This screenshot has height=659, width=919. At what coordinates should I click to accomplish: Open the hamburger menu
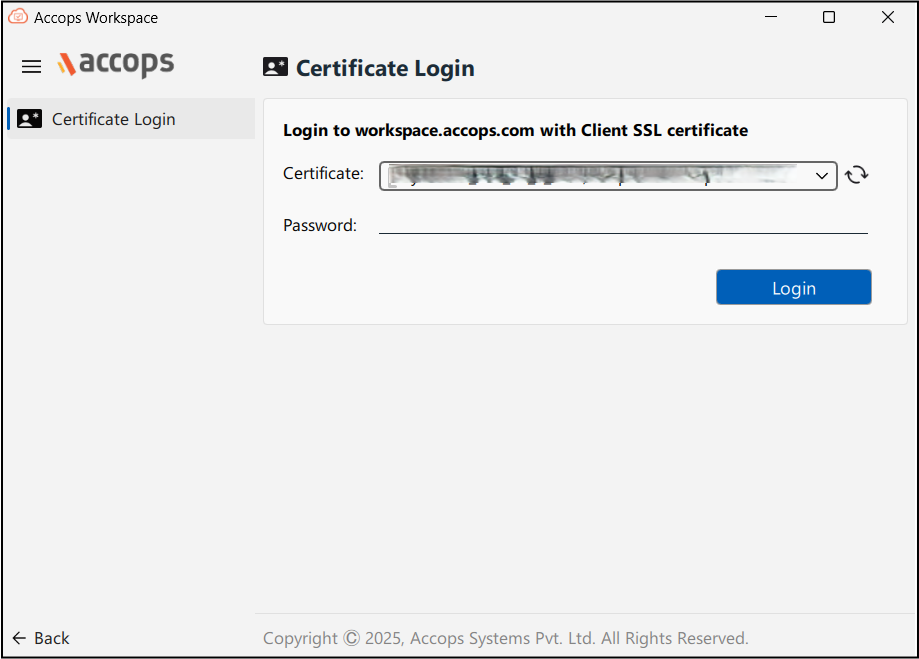32,66
